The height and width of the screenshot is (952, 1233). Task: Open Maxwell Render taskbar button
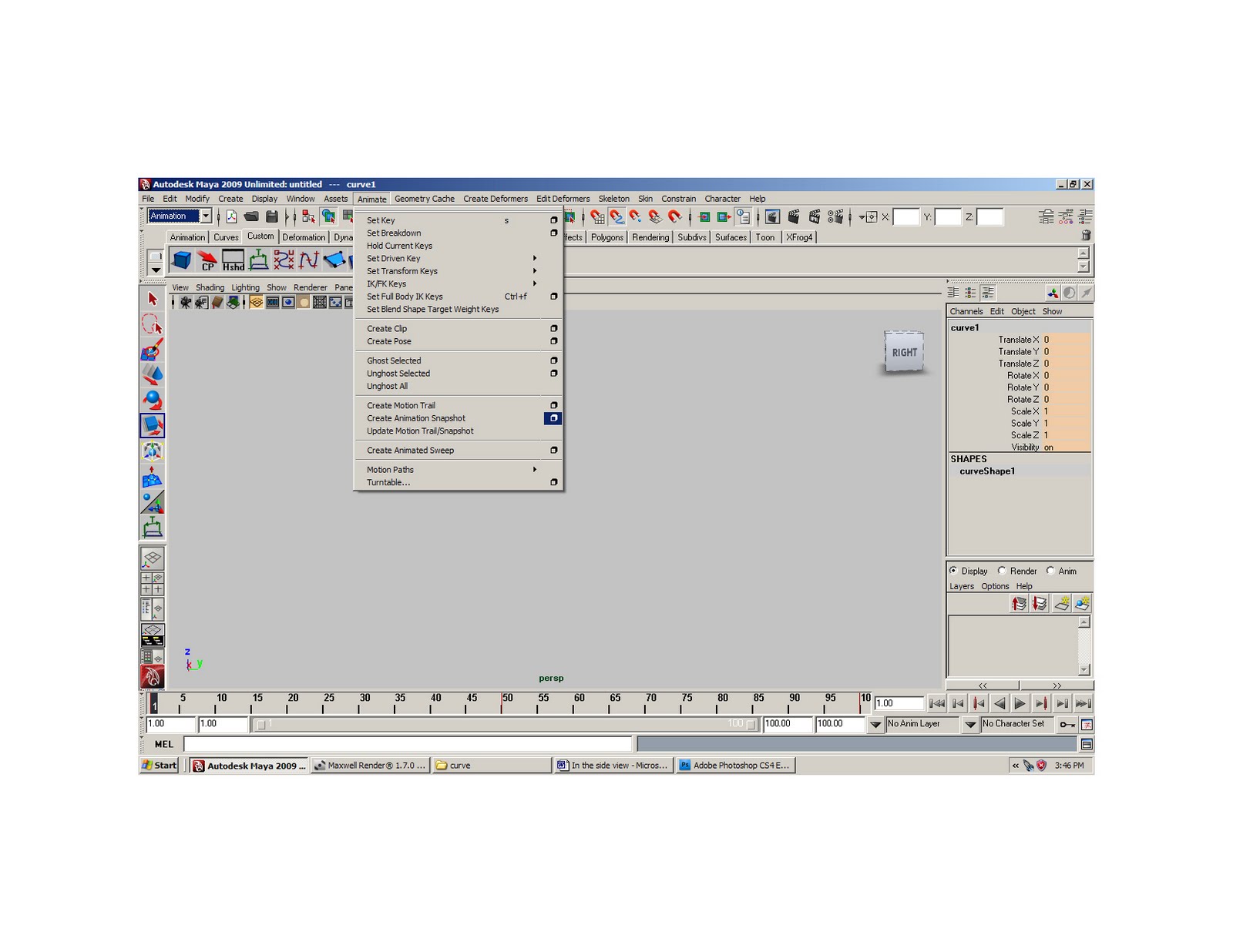click(370, 766)
